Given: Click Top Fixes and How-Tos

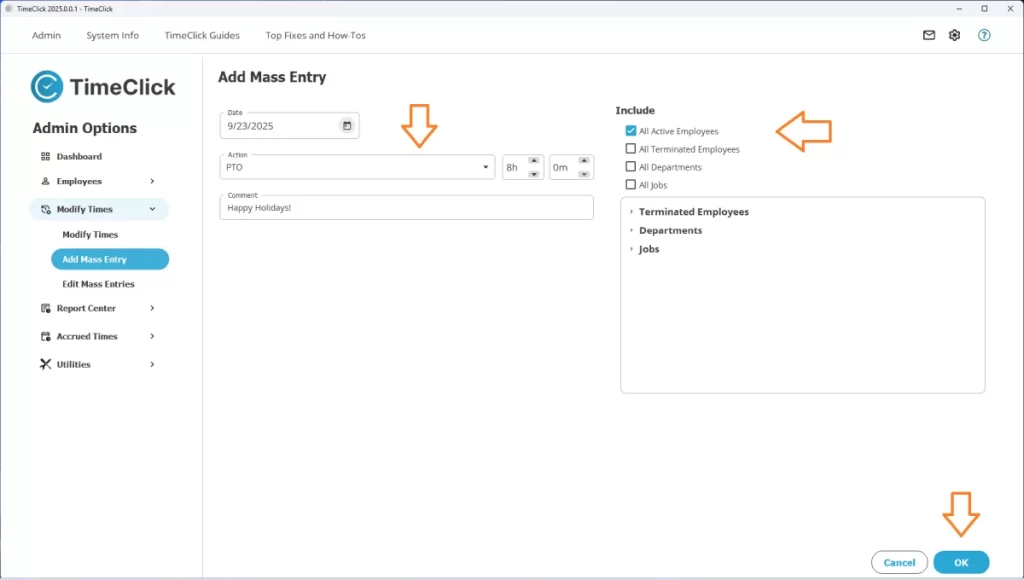Looking at the screenshot, I should pyautogui.click(x=315, y=35).
